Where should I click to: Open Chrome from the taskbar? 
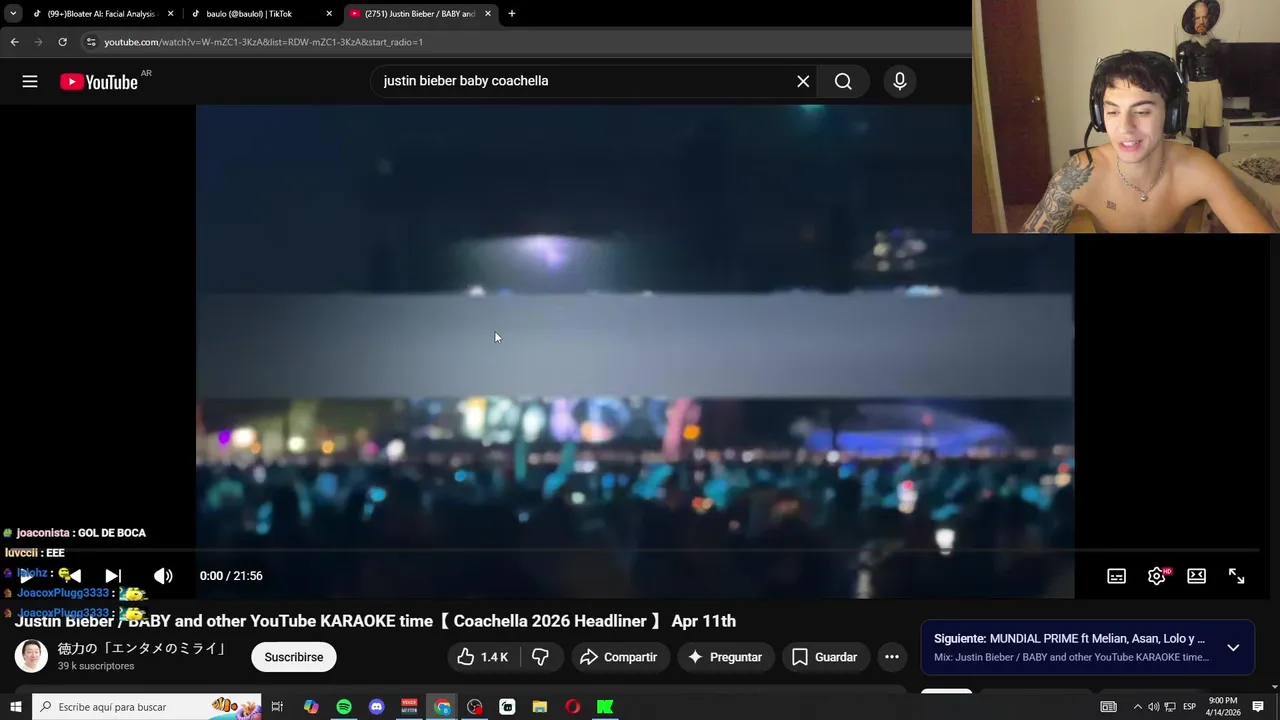(x=442, y=707)
